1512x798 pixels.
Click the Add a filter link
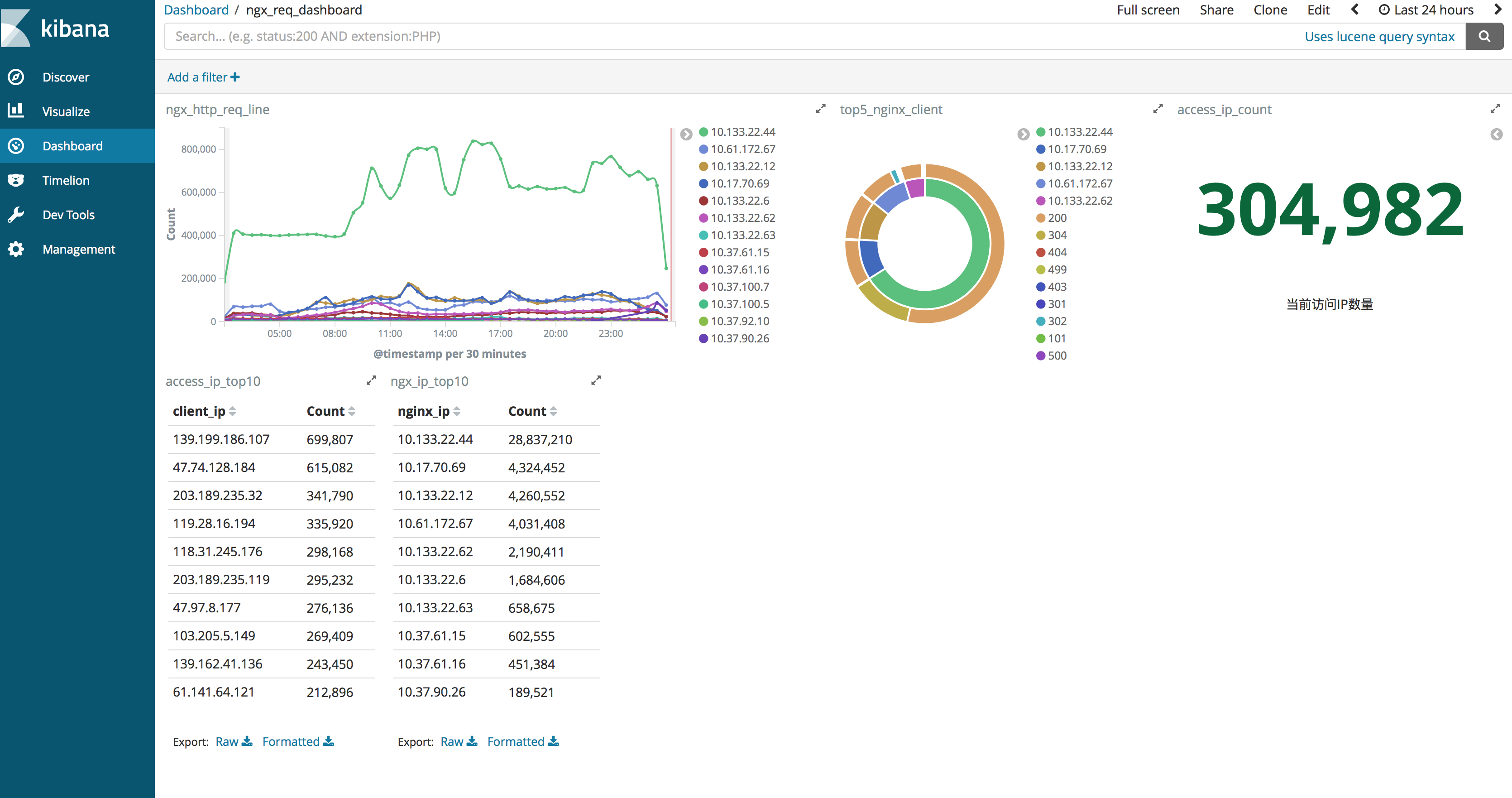pyautogui.click(x=203, y=77)
